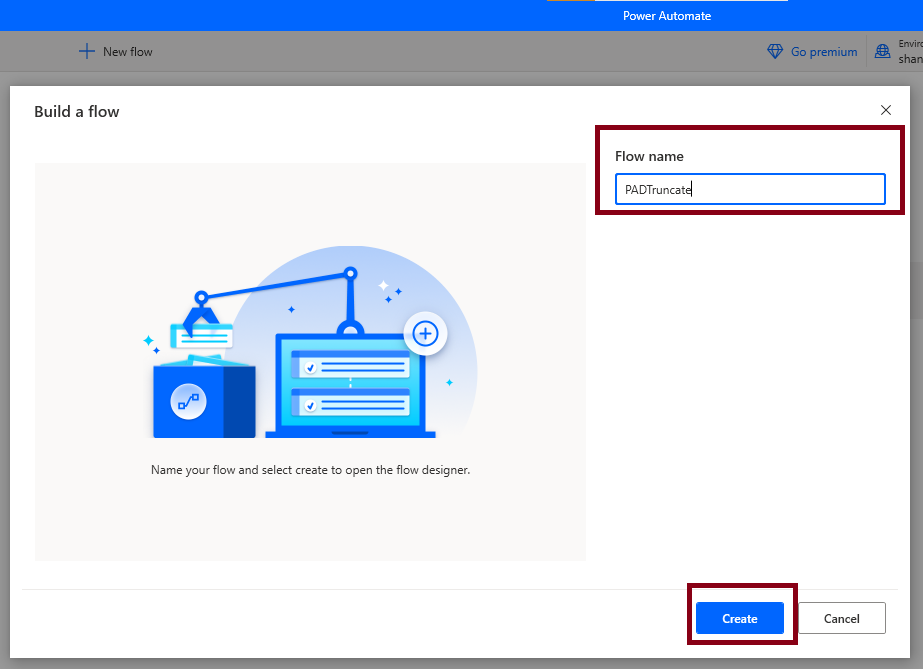Select the Power Automate header tab
Screen dimensions: 923x669
click(667, 15)
